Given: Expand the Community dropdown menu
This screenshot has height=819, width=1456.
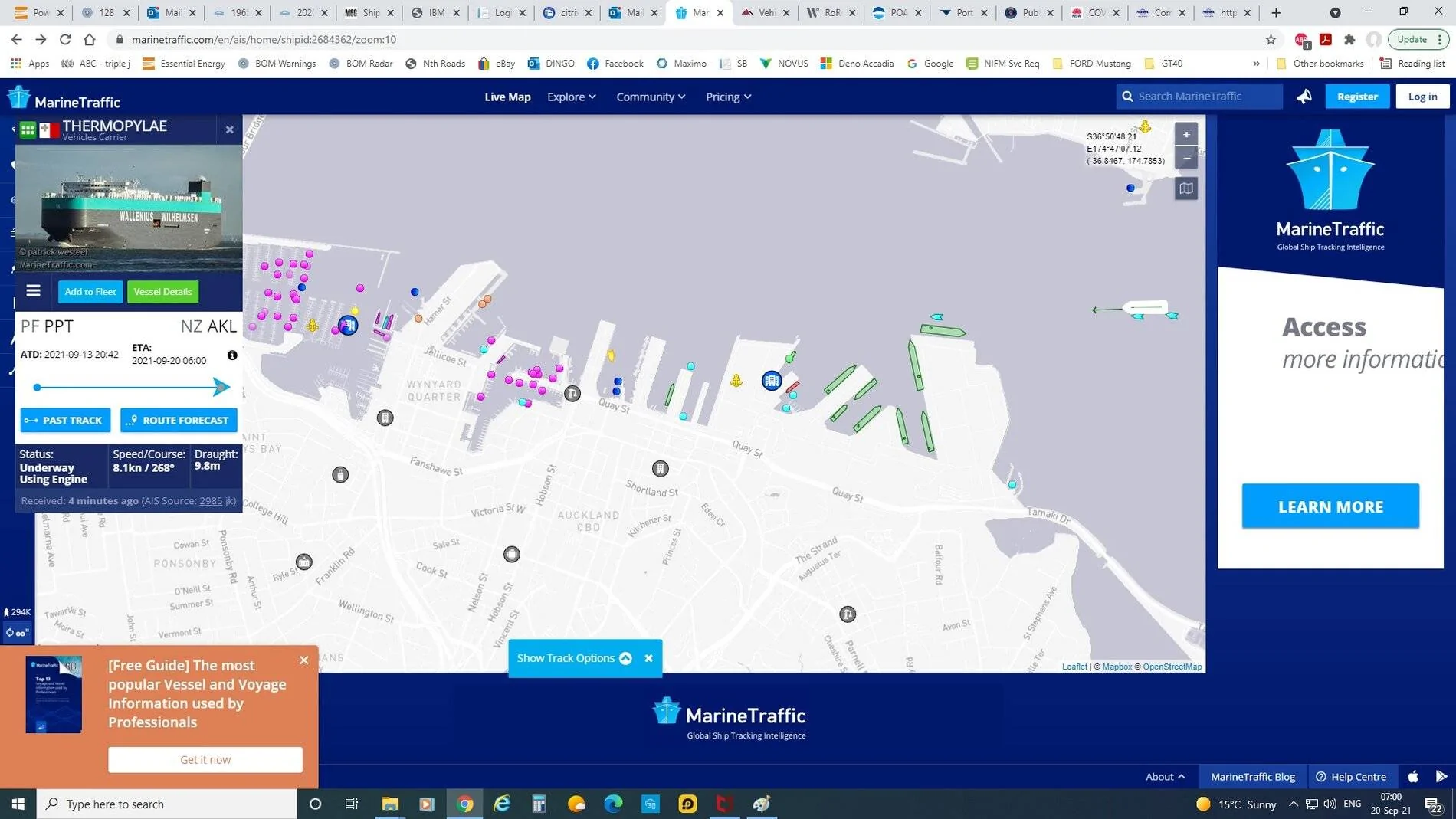Looking at the screenshot, I should 650,97.
